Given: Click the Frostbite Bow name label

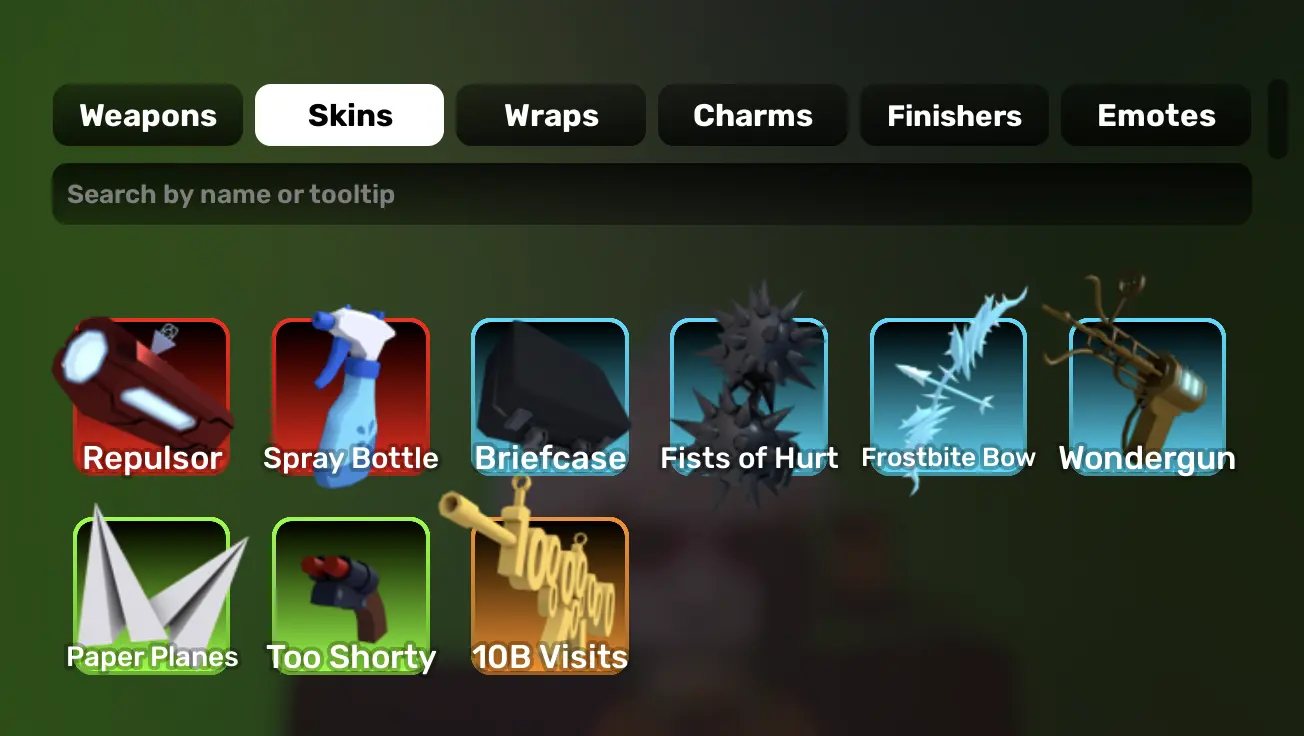Looking at the screenshot, I should [x=948, y=458].
